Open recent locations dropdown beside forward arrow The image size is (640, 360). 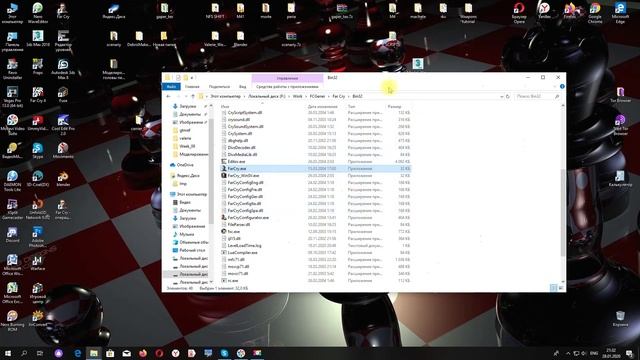tap(186, 96)
